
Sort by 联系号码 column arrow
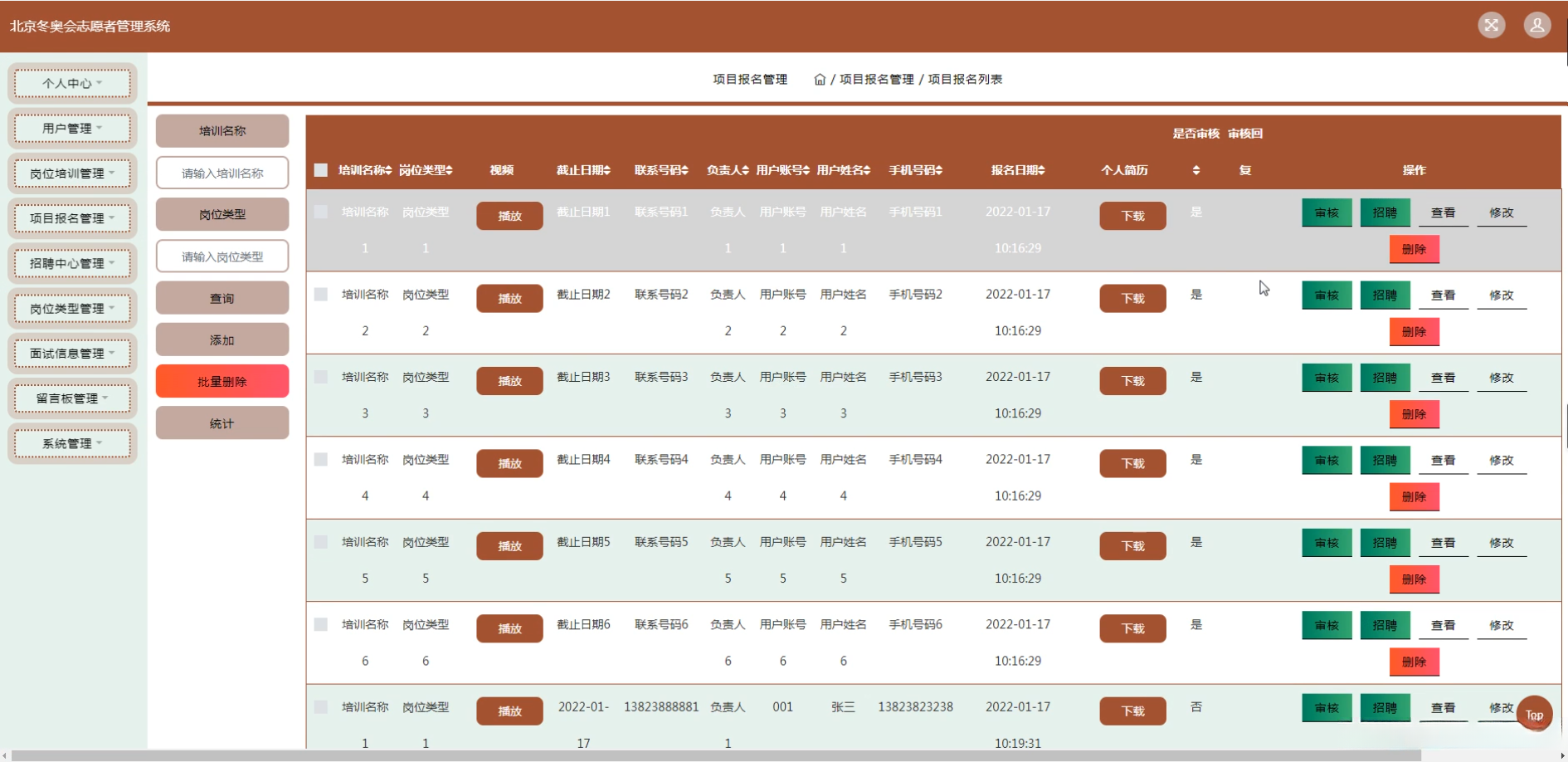pyautogui.click(x=685, y=170)
